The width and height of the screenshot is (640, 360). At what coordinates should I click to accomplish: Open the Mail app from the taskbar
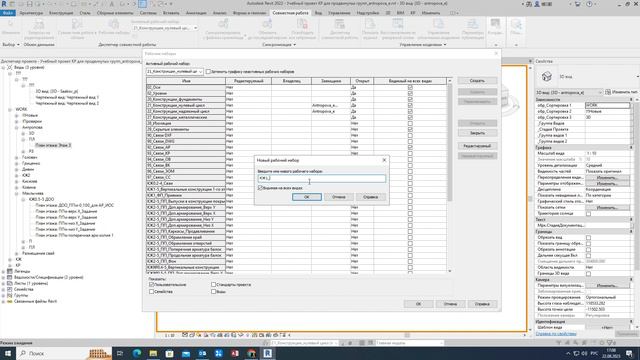[x=186, y=353]
